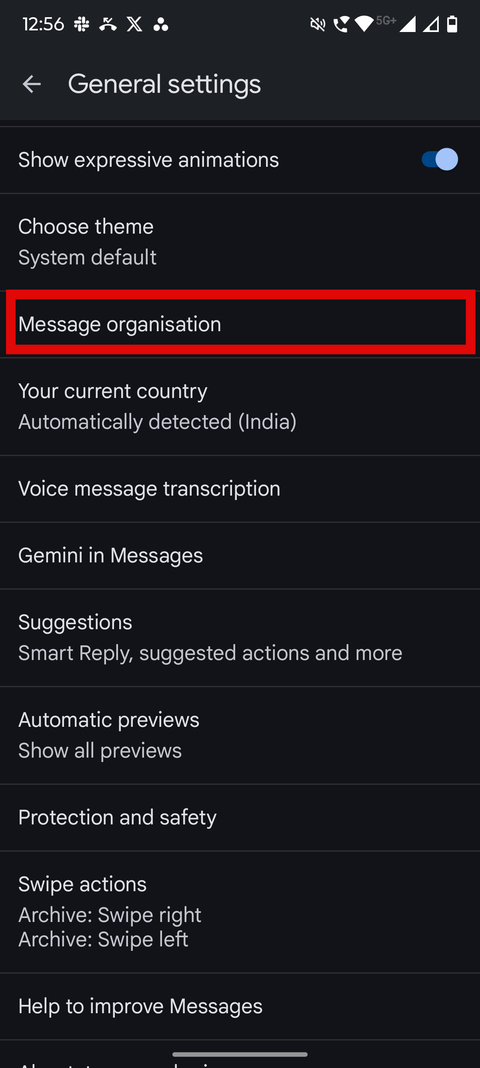Tap the missed call notification icon
Viewport: 480px width, 1068px height.
[108, 25]
